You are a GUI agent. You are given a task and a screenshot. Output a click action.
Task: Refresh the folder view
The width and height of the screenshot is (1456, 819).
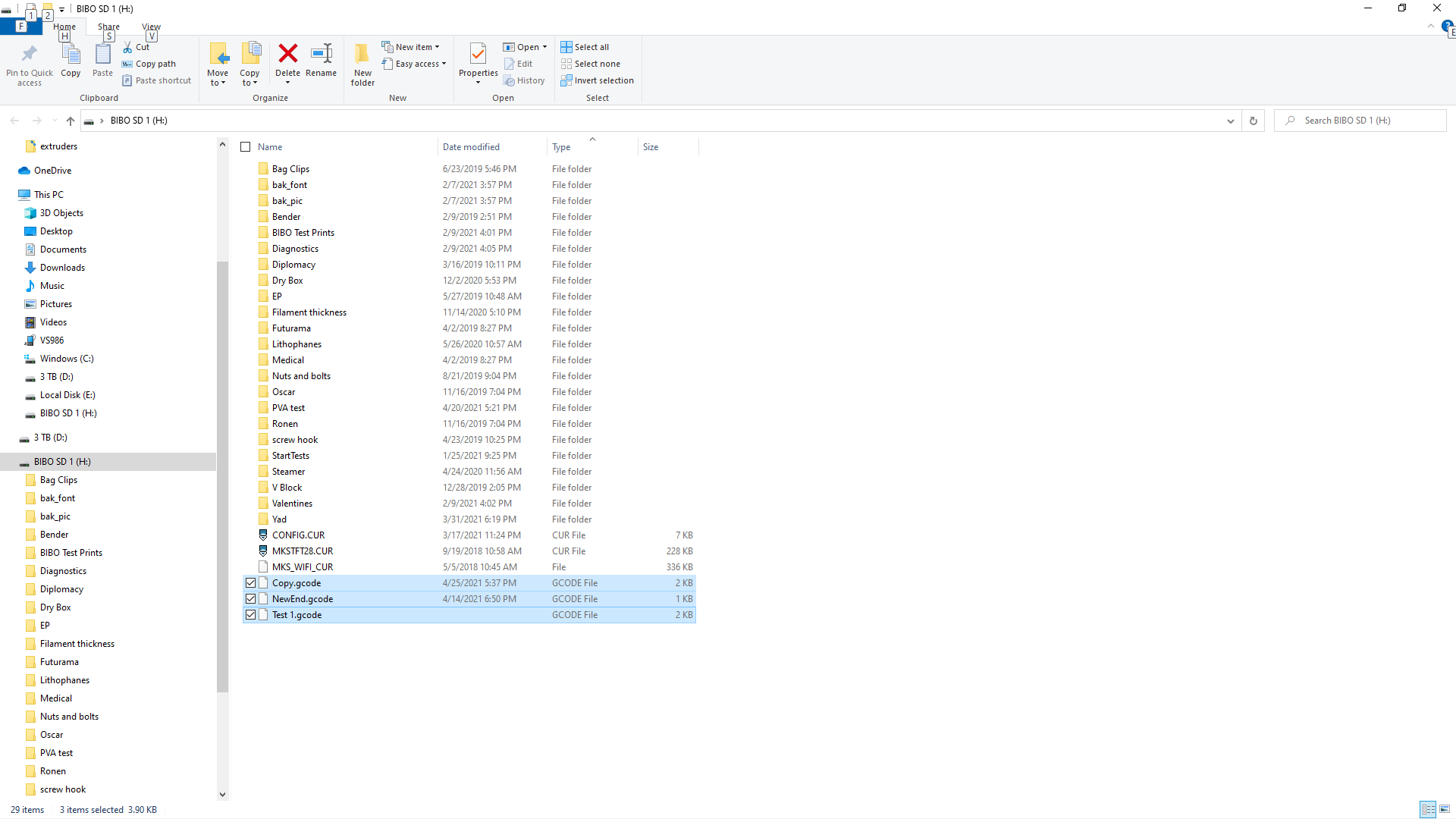pyautogui.click(x=1253, y=120)
